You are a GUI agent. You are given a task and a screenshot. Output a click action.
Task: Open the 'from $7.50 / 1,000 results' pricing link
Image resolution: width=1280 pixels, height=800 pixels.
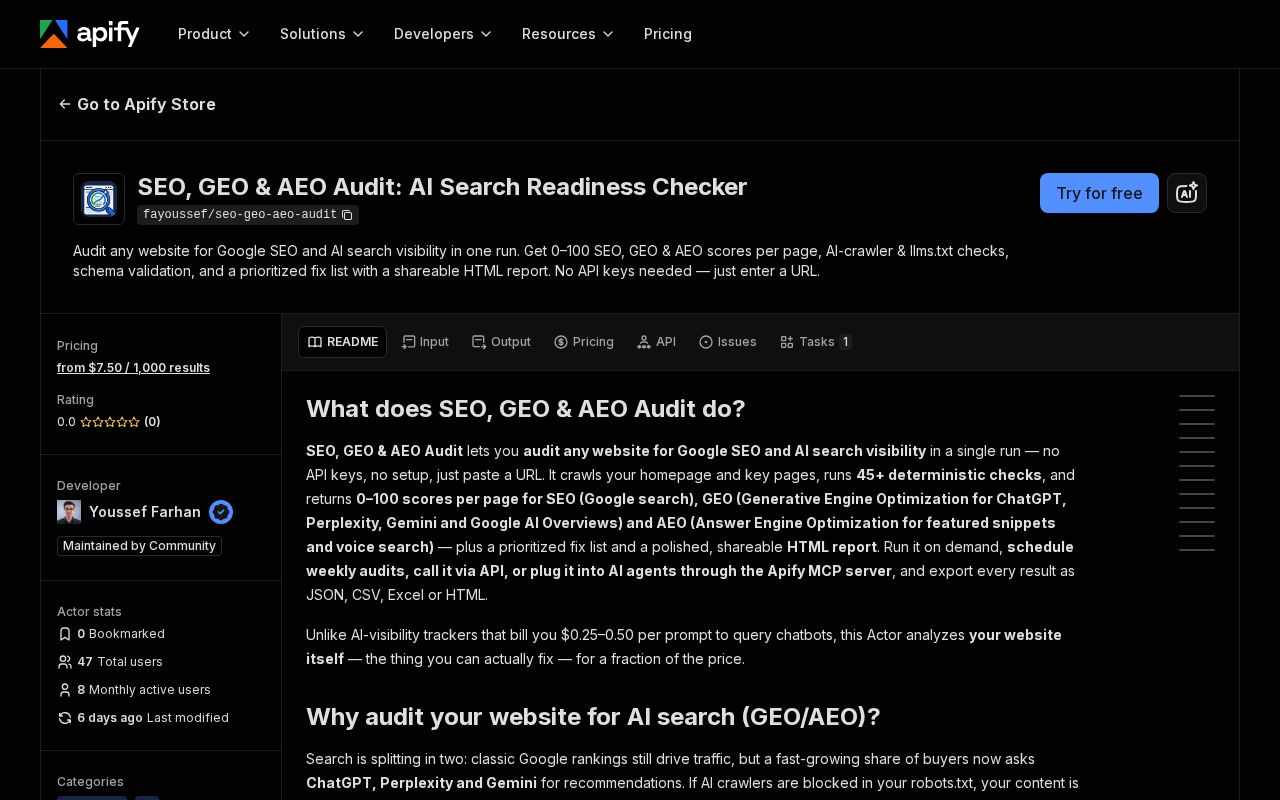133,368
